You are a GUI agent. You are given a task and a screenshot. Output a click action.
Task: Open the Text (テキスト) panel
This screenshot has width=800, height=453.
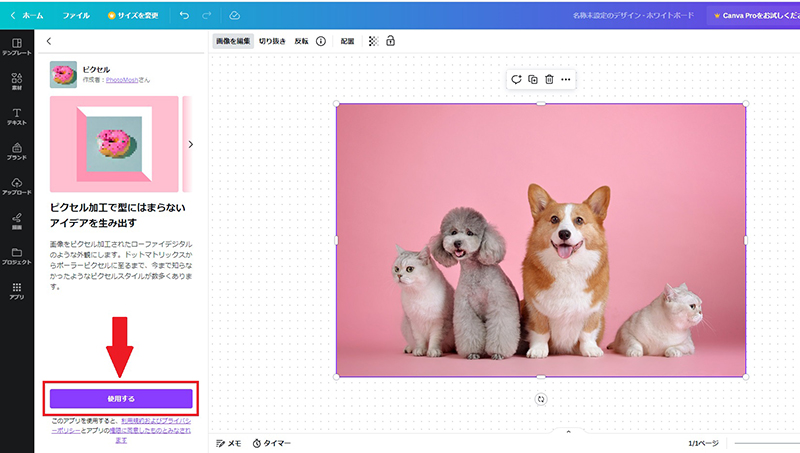pos(17,116)
